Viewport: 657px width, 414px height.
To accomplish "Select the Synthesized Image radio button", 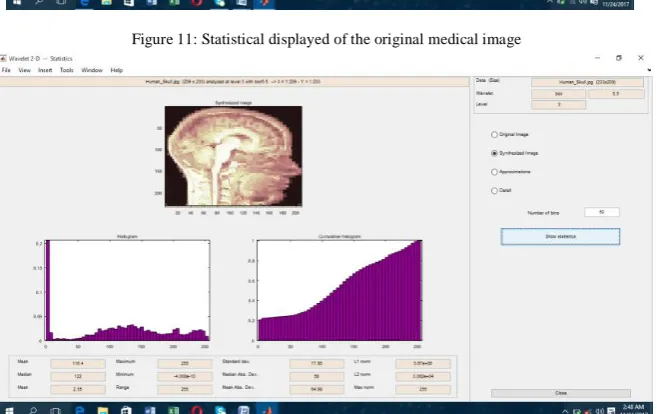I will click(494, 153).
